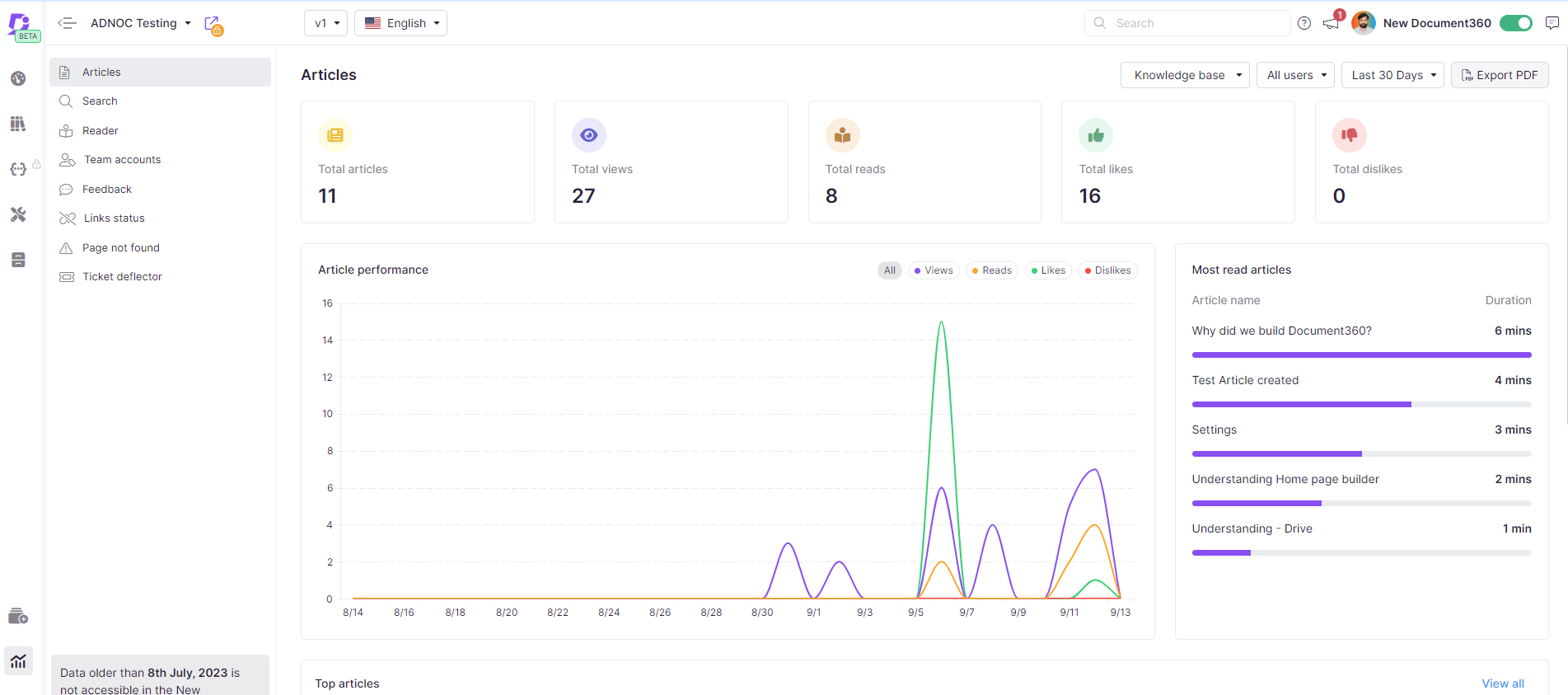
Task: Select Search in analytics menu
Action: (x=160, y=101)
